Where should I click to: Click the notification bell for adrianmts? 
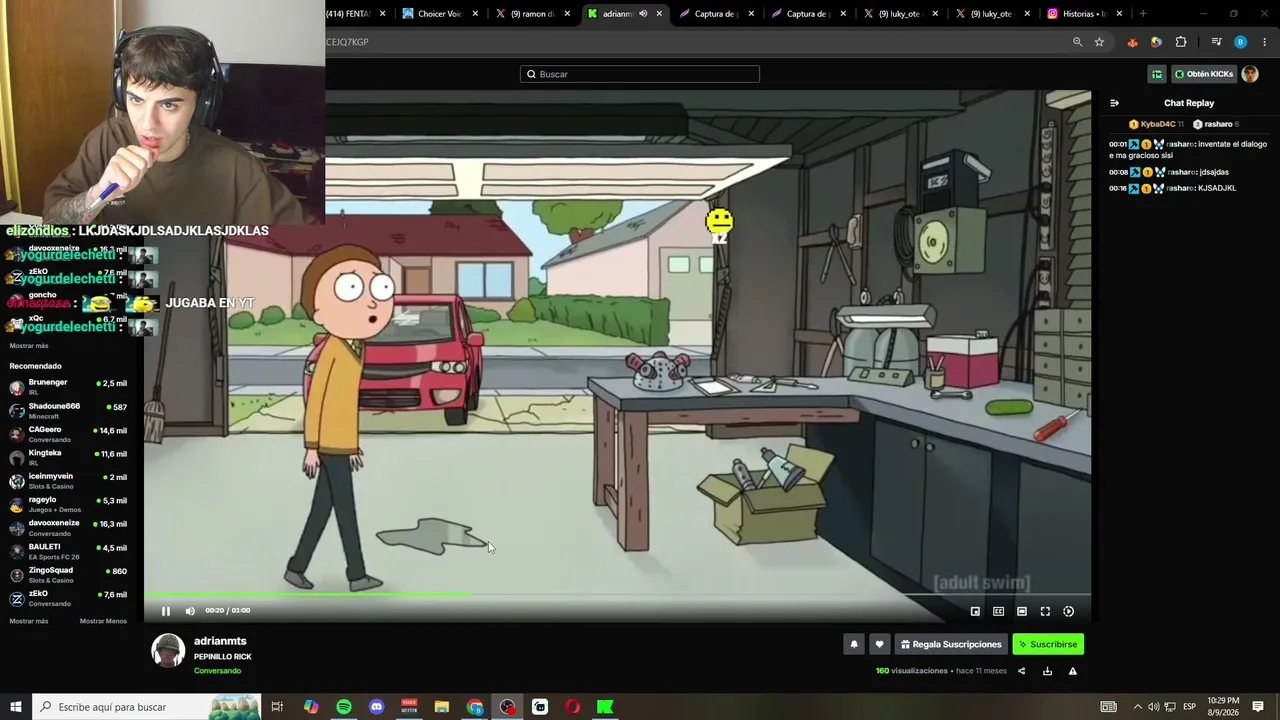854,645
